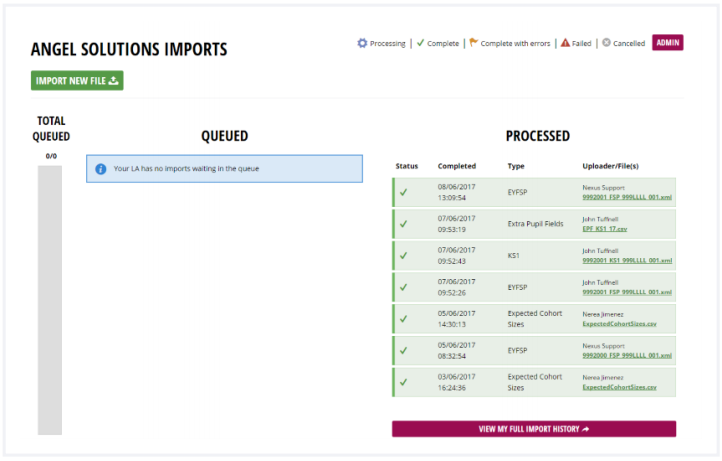
Task: Click the total queued progress bar
Action: [50, 300]
